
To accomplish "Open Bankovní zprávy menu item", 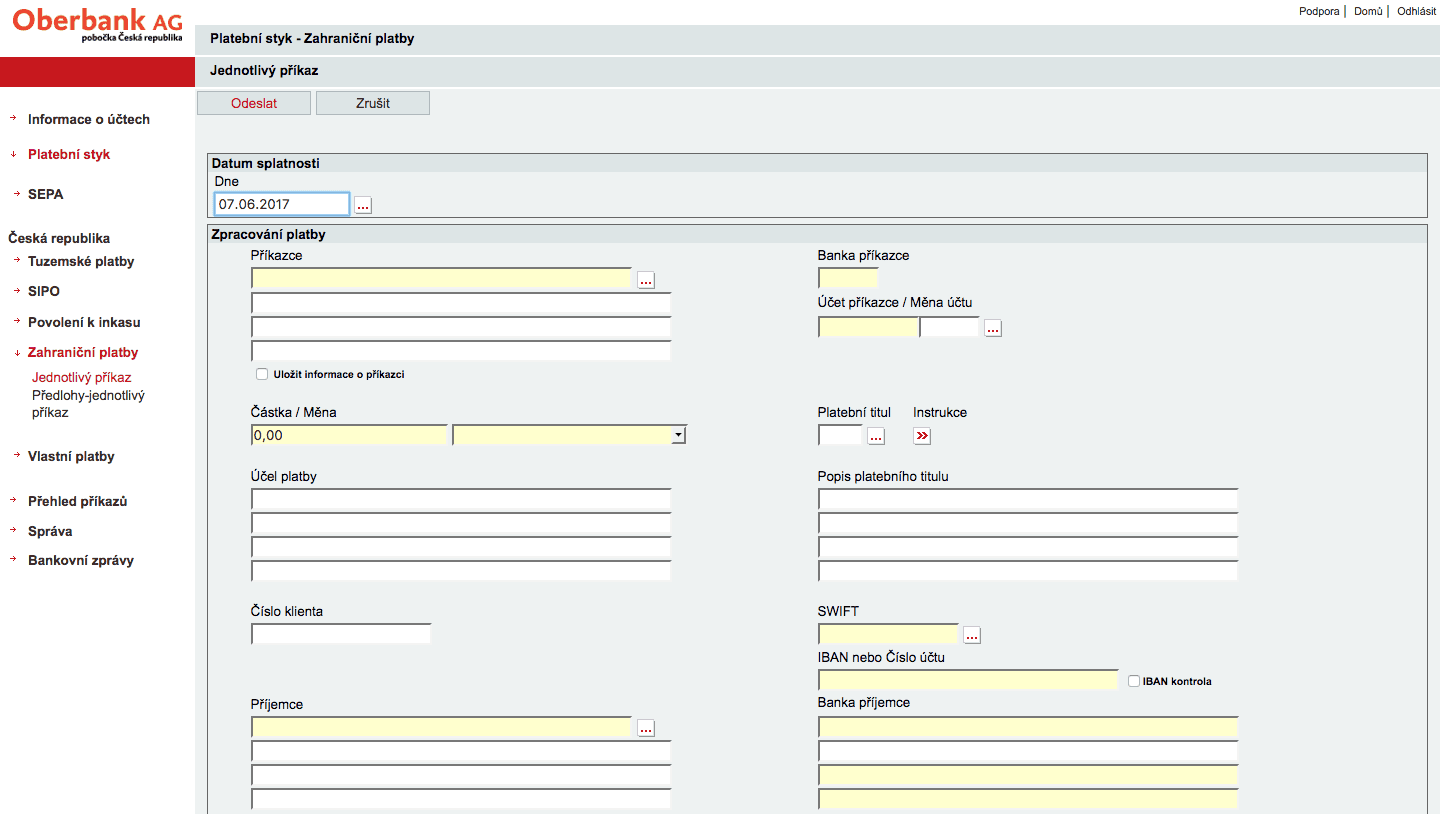I will pyautogui.click(x=81, y=560).
